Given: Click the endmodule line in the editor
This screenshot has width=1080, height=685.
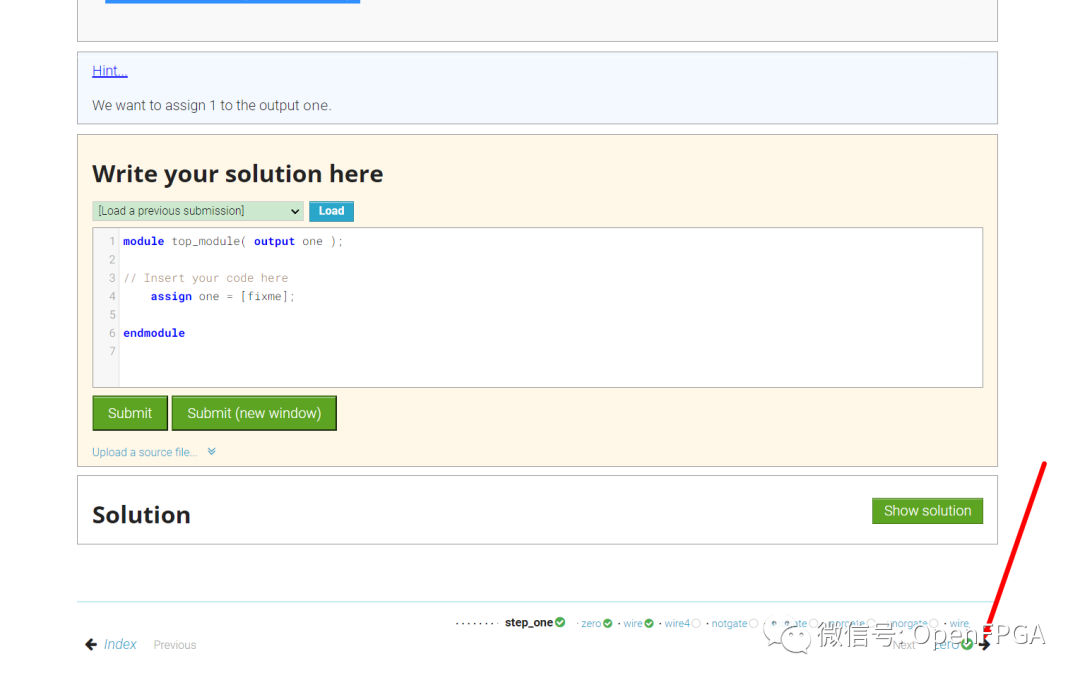Looking at the screenshot, I should click(154, 333).
